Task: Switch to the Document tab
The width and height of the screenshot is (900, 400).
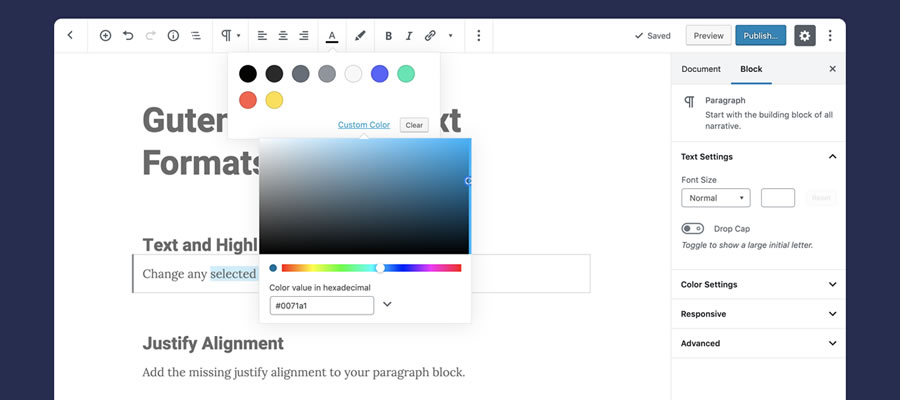Action: click(701, 69)
